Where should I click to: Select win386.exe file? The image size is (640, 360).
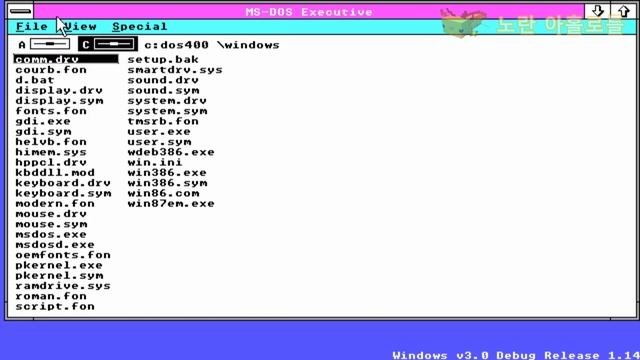167,173
